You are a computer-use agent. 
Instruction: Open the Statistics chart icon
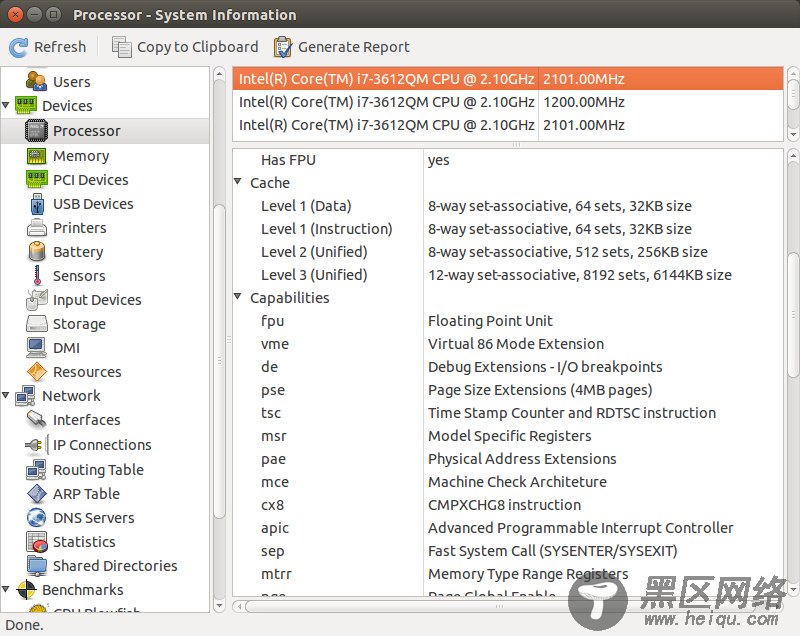click(37, 542)
